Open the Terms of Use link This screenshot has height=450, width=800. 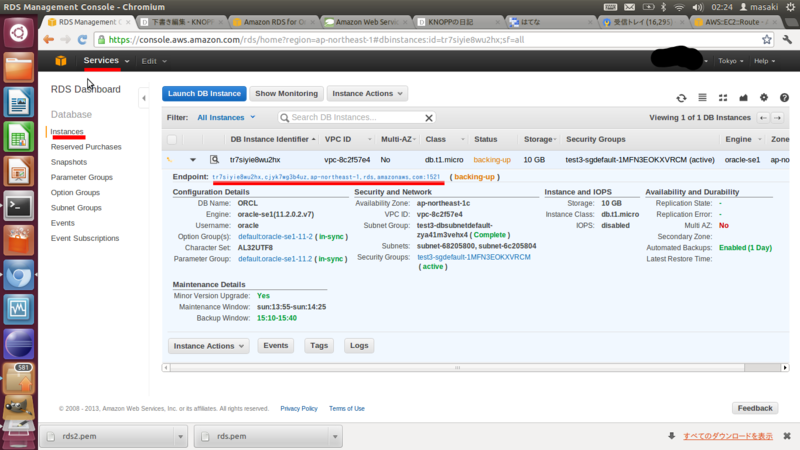347,409
